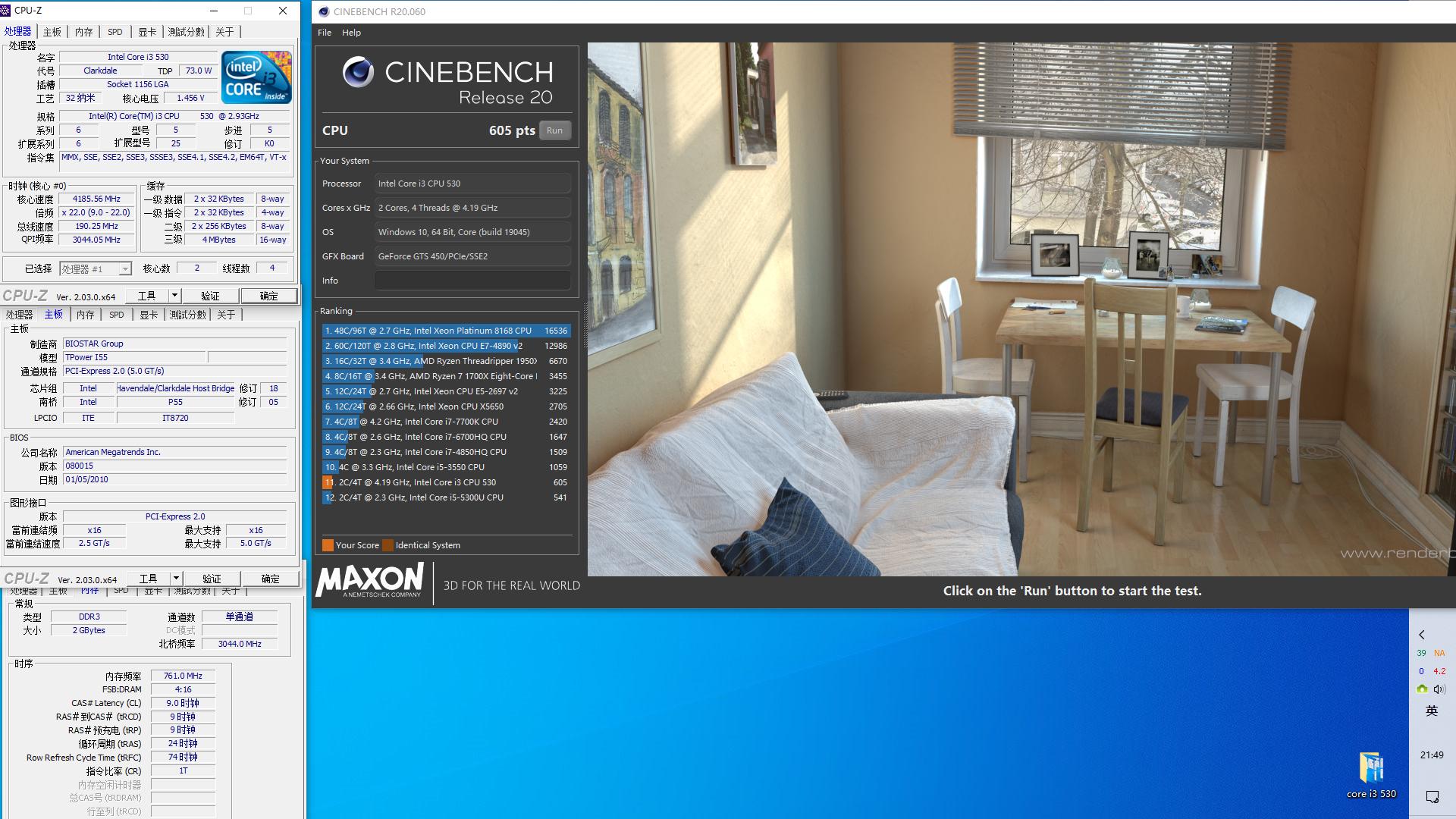Select 内存 tab in middle CPU-Z window
The image size is (1456, 819).
[86, 315]
